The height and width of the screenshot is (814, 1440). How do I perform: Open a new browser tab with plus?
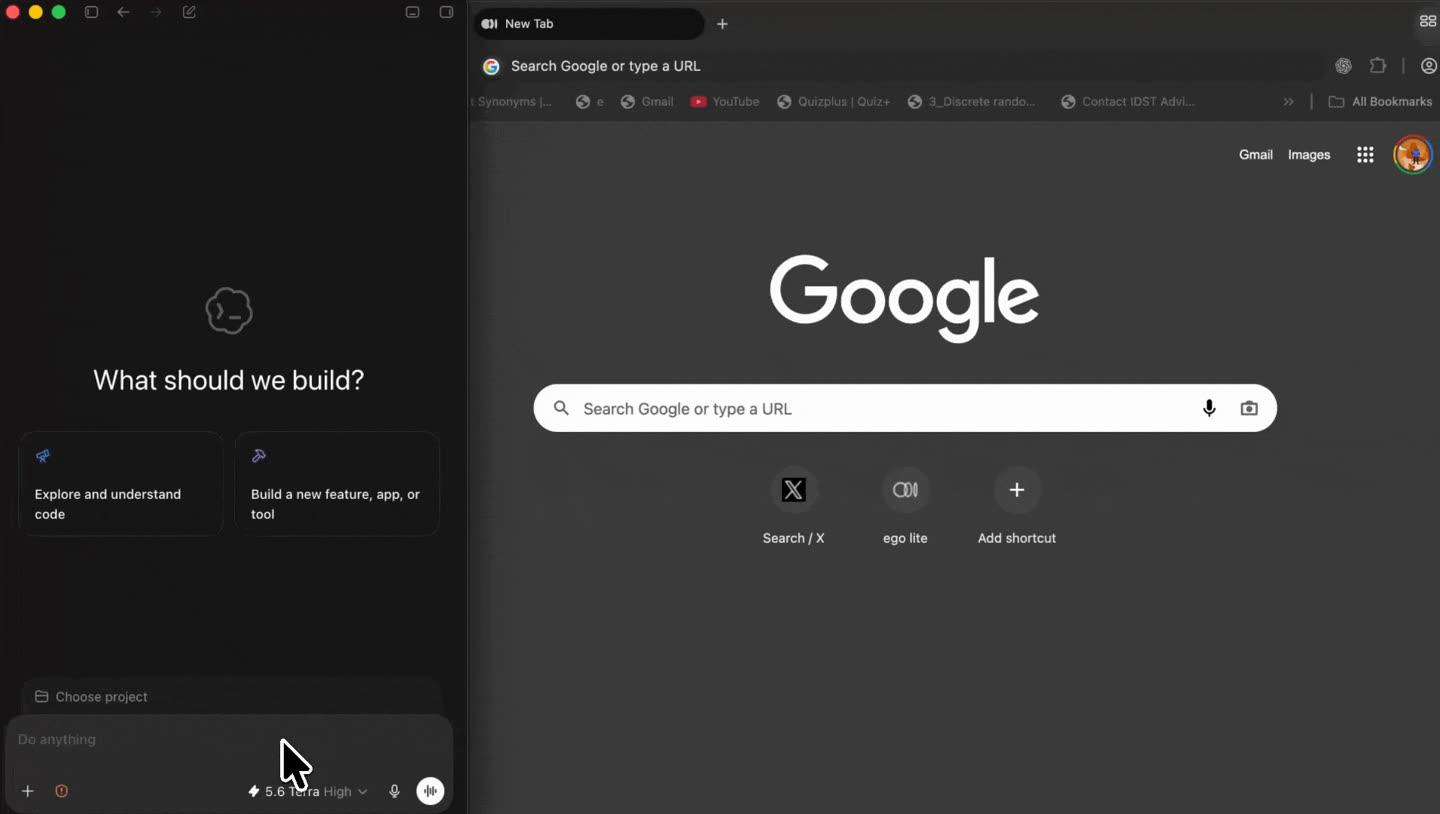click(722, 24)
